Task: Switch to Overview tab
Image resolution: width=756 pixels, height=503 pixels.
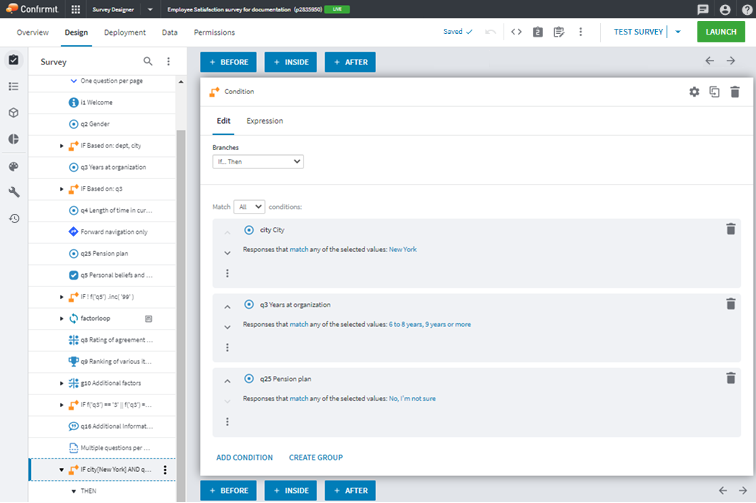Action: click(x=33, y=32)
